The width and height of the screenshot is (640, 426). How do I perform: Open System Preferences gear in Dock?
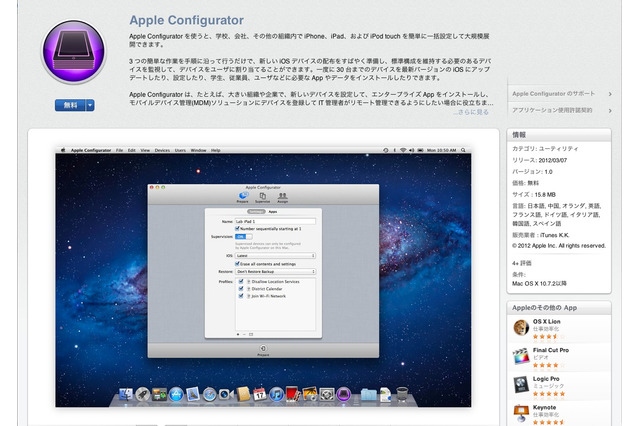(x=327, y=394)
